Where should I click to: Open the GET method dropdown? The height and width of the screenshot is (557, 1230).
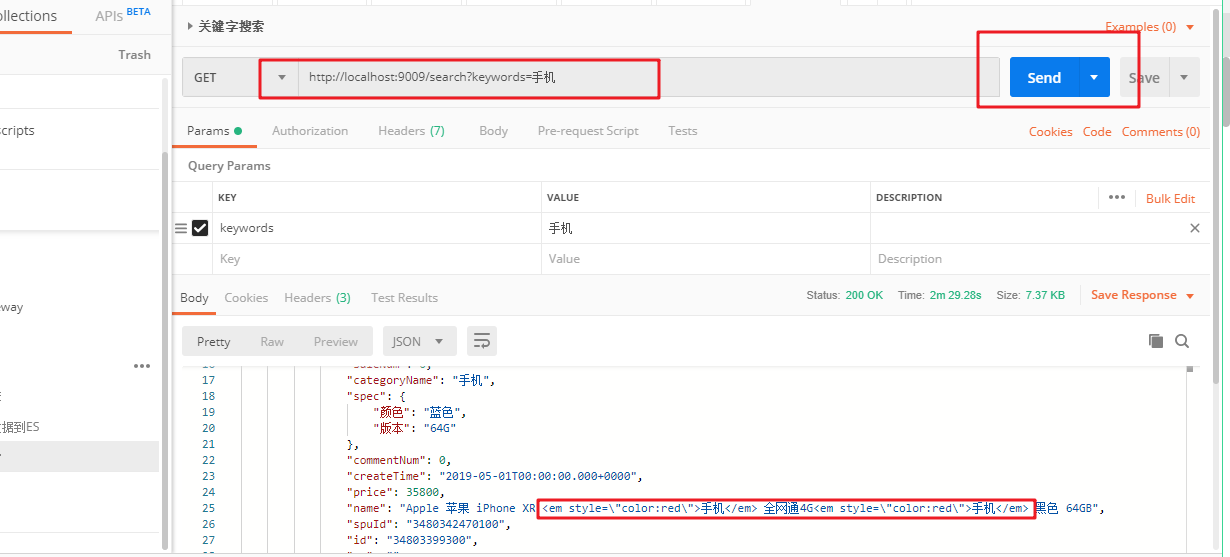point(240,78)
